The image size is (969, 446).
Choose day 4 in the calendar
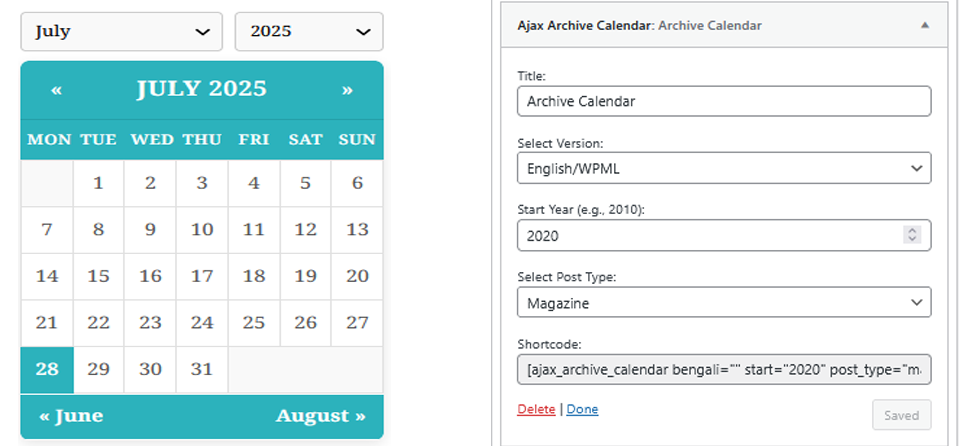coord(254,183)
